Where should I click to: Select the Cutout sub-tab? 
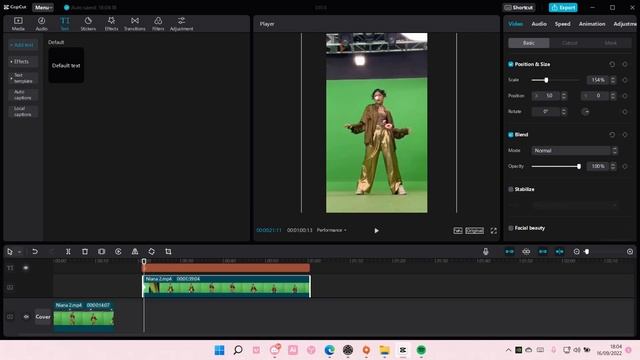coord(570,43)
